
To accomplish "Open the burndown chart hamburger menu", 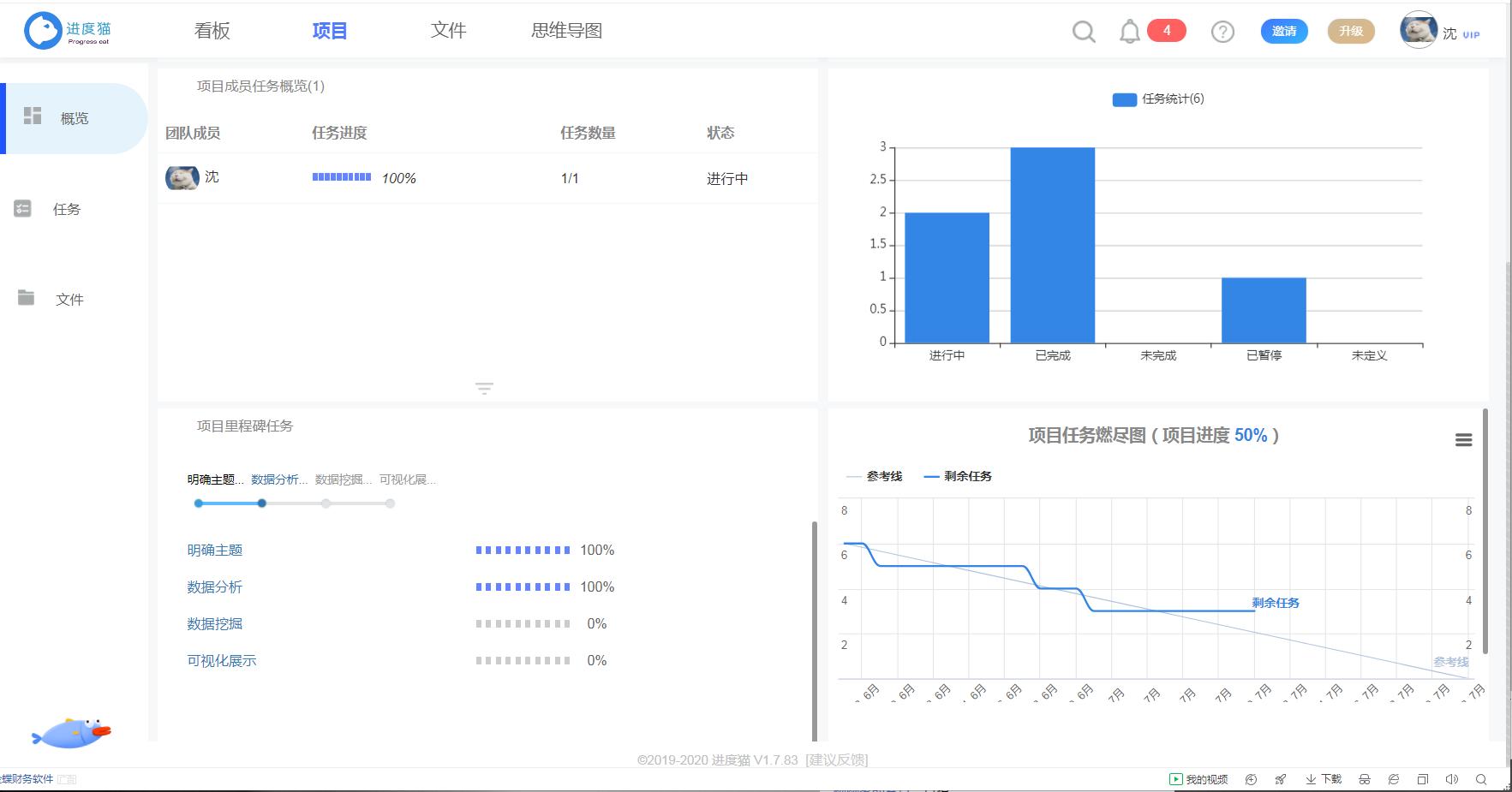I will click(1464, 439).
